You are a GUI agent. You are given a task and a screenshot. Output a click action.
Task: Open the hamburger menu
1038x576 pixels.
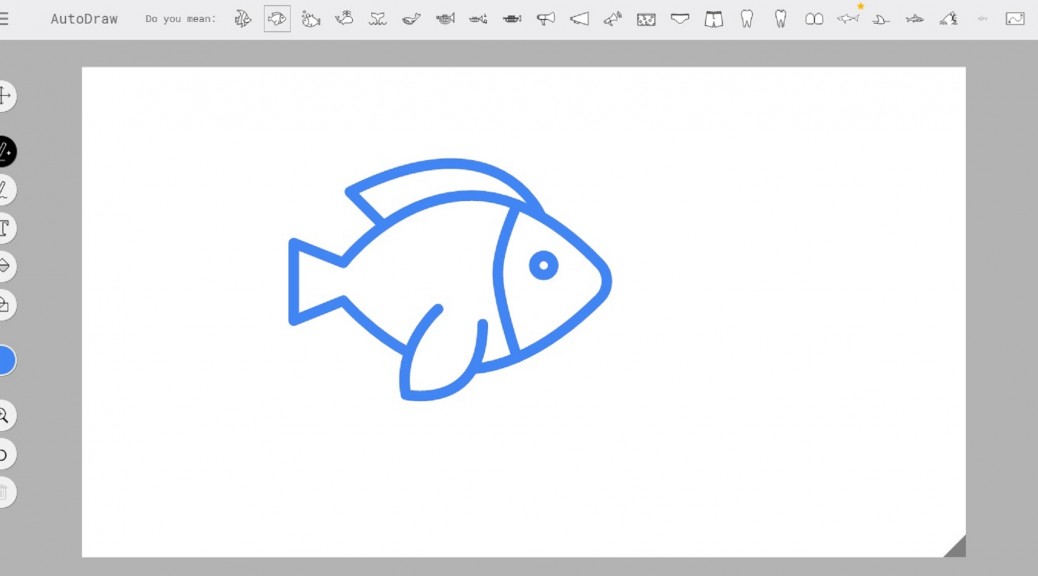pos(6,17)
